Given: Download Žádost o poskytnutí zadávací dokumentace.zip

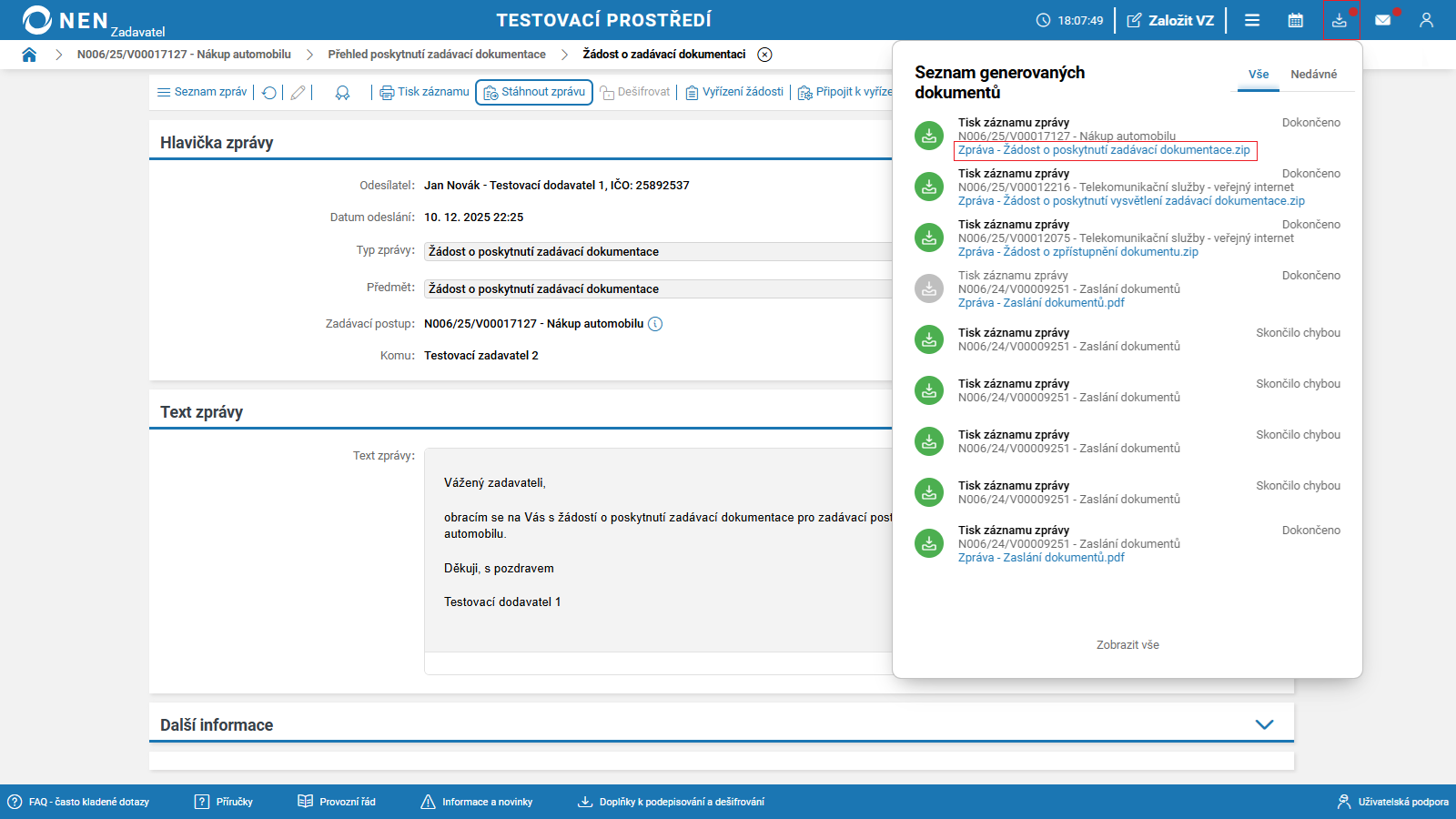Looking at the screenshot, I should pyautogui.click(x=1104, y=150).
